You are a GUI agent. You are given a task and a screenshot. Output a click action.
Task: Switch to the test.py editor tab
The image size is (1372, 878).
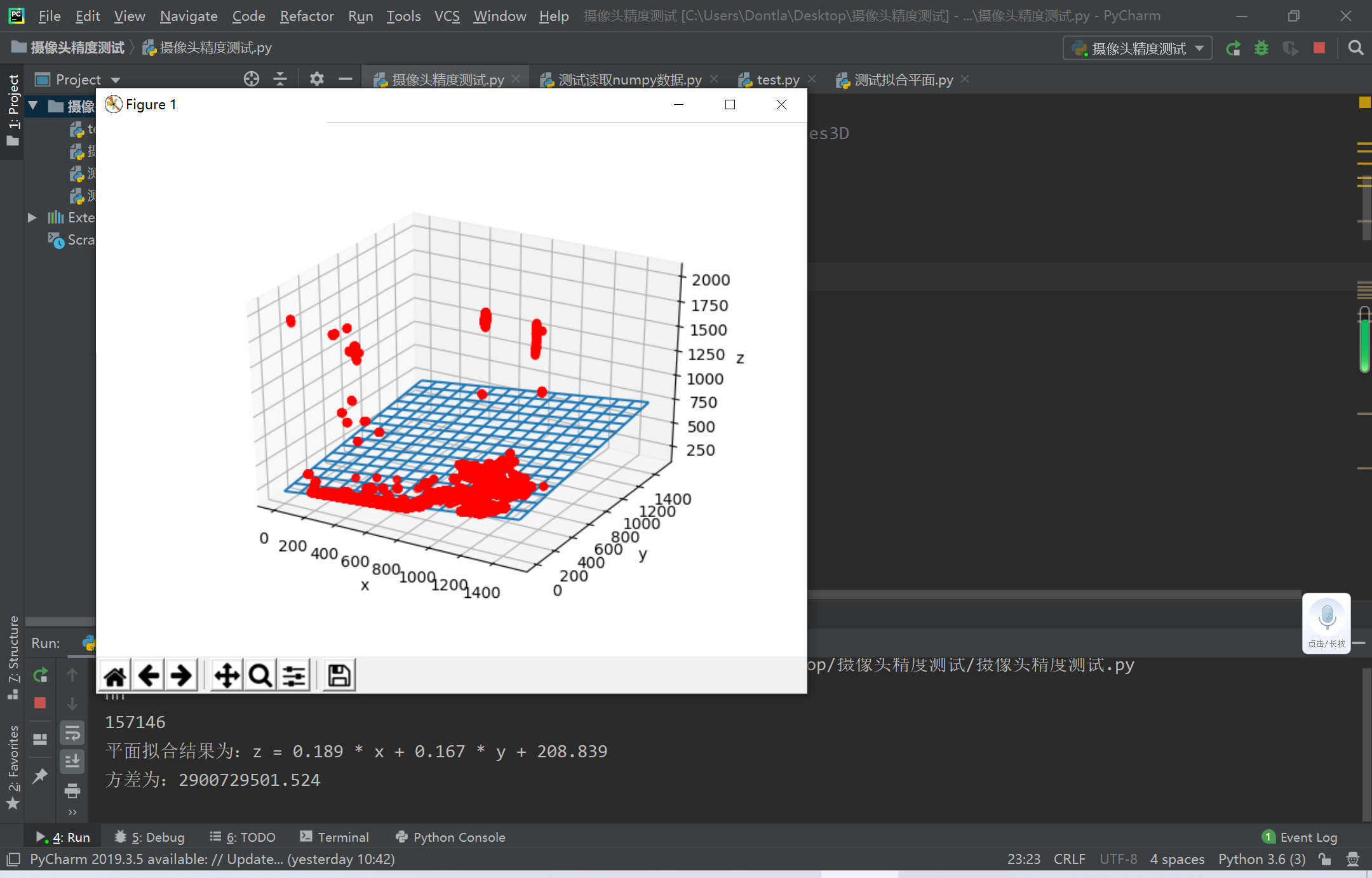tap(776, 79)
